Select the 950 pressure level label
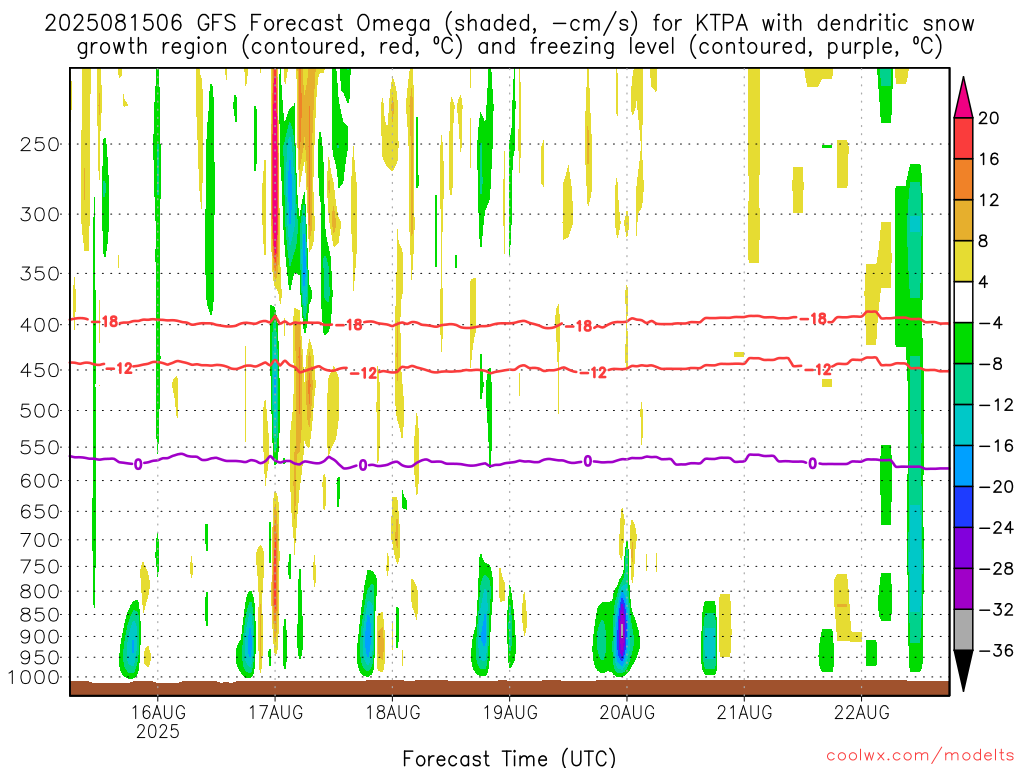The width and height of the screenshot is (1024, 768). coord(40,658)
